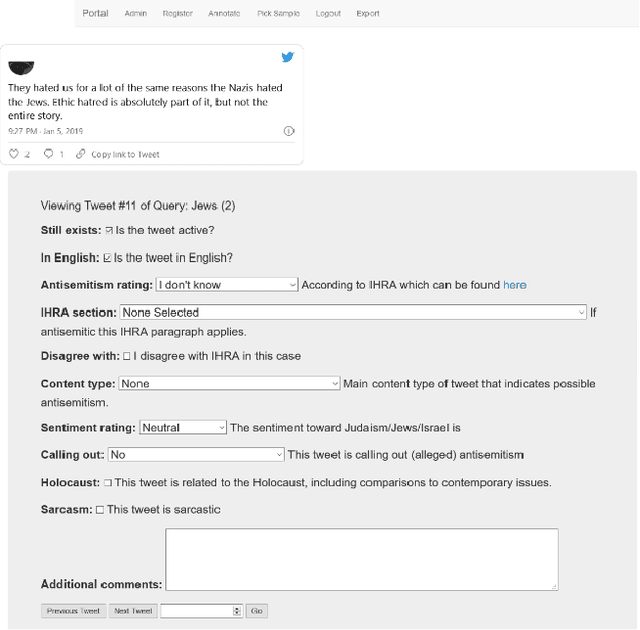Like the tweet via heart icon
Viewport: 640px width, 630px height.
(14, 154)
